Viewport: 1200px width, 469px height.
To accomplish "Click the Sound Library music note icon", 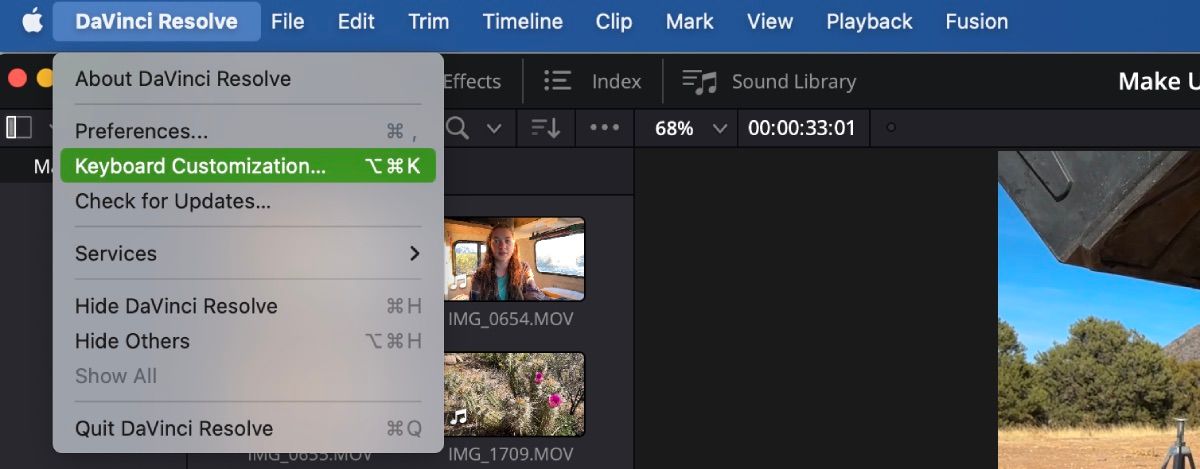I will pyautogui.click(x=700, y=82).
